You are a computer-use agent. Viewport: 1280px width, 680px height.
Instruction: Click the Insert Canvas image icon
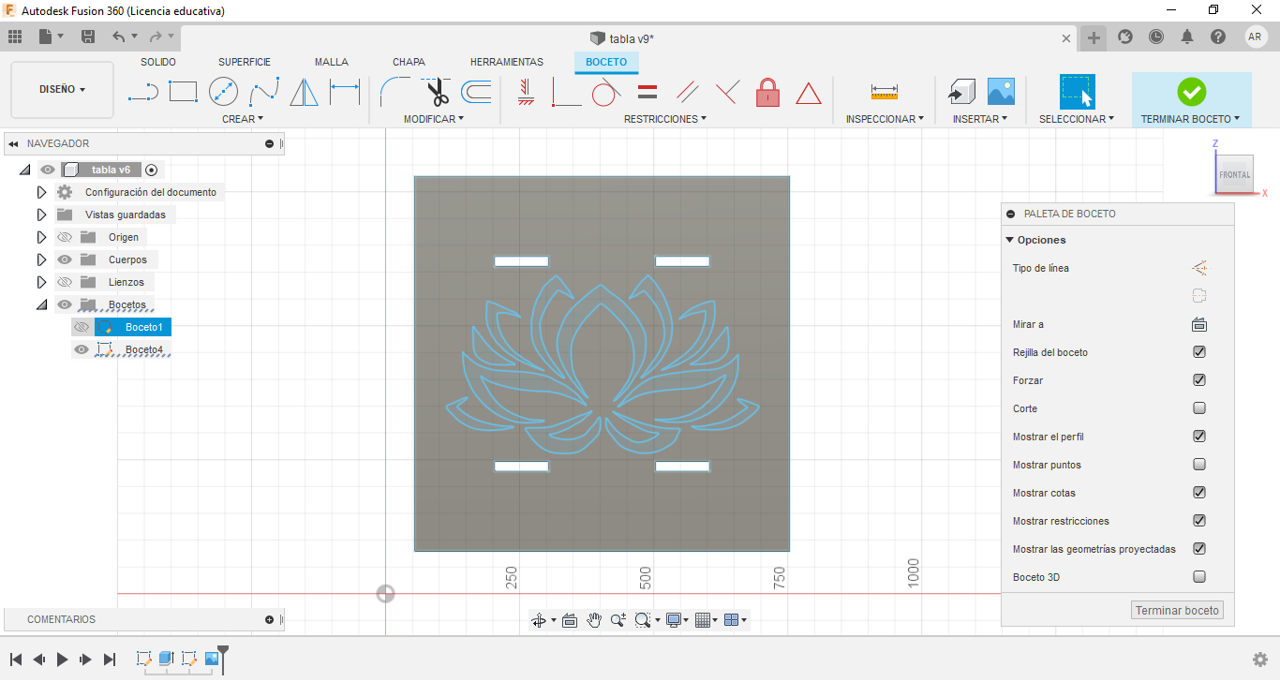[1001, 92]
